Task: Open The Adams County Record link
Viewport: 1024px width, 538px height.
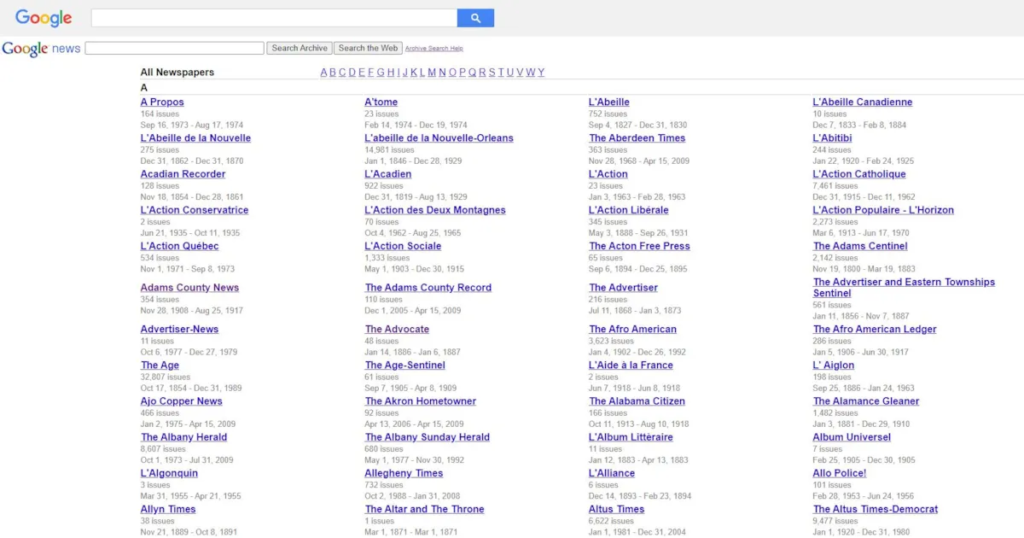Action: [428, 287]
